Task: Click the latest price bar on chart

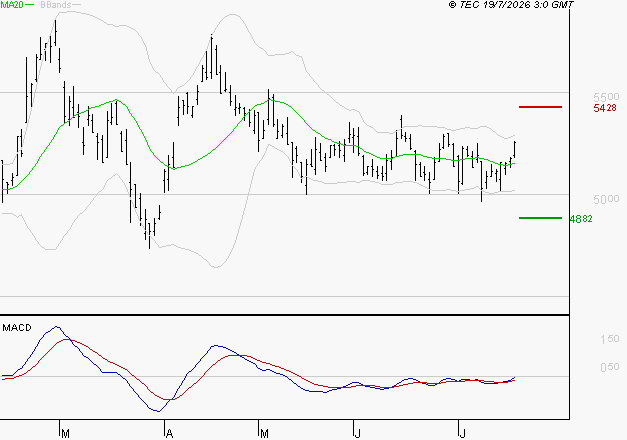Action: click(515, 149)
